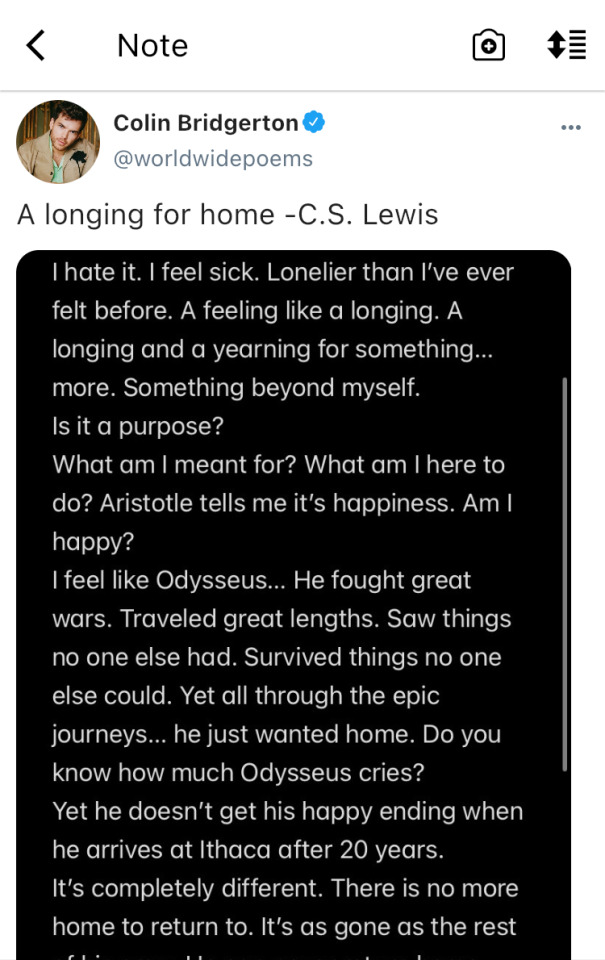Viewport: 605px width, 960px height.
Task: Click the note's vertical scrollbar
Action: (x=565, y=574)
